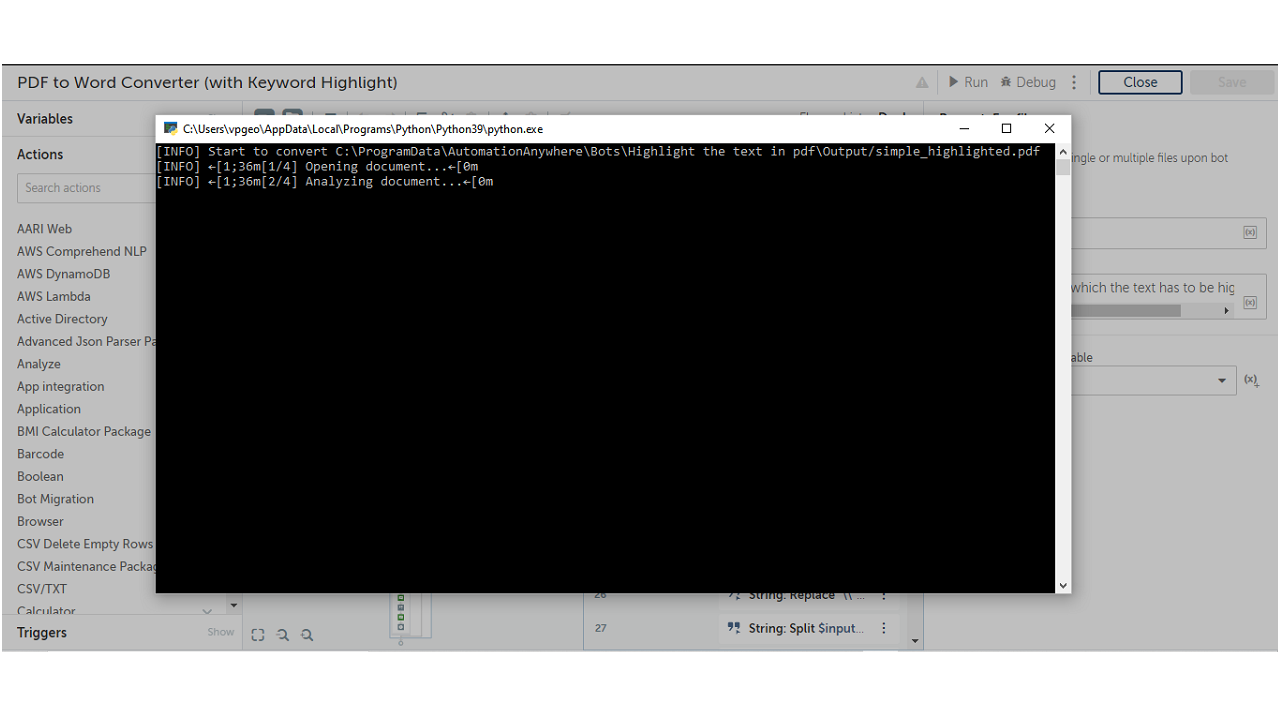This screenshot has height=720, width=1280.
Task: Click the Analyzing document console line
Action: (x=325, y=182)
